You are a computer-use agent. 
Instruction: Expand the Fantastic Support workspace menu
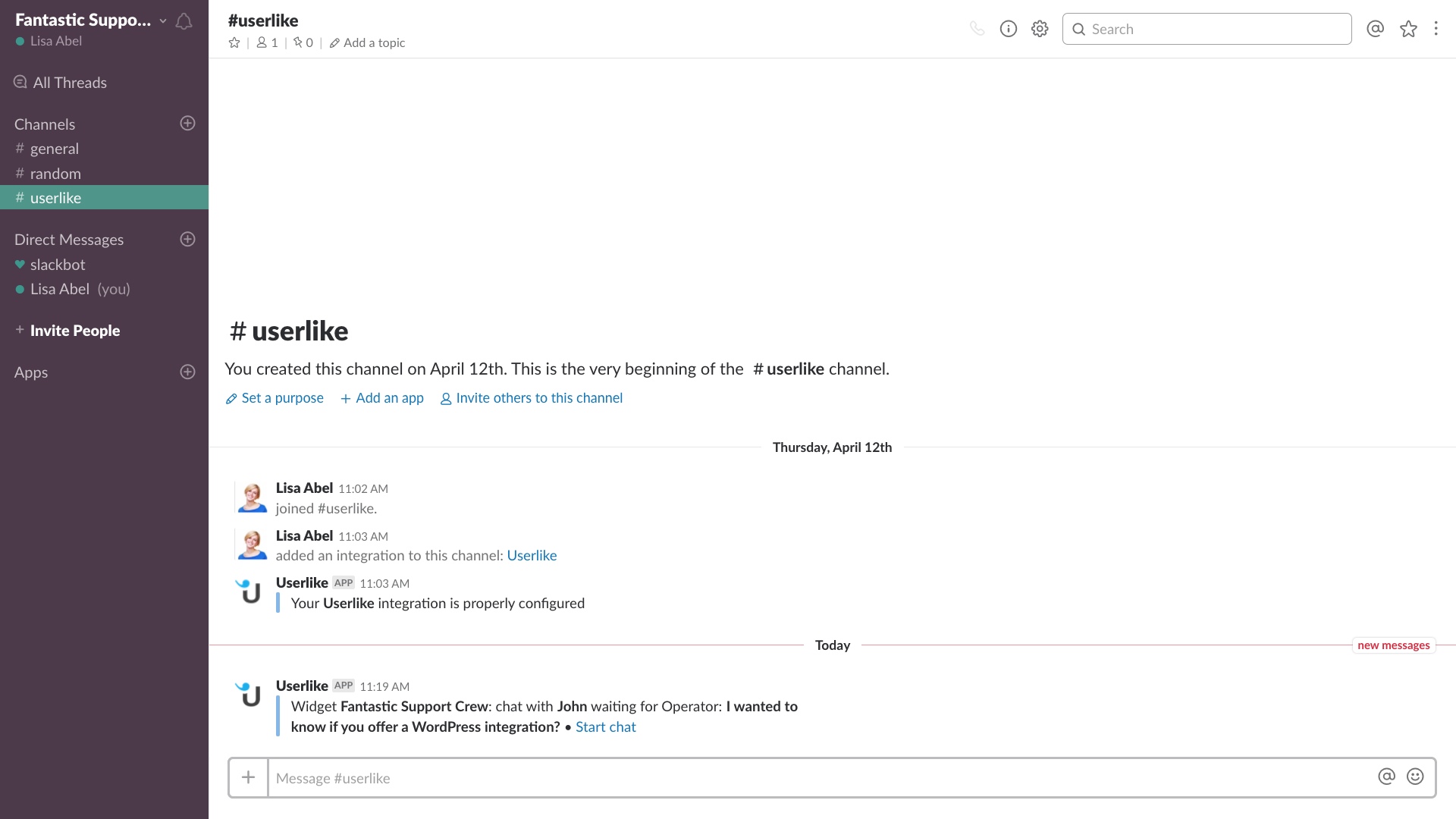pos(91,20)
